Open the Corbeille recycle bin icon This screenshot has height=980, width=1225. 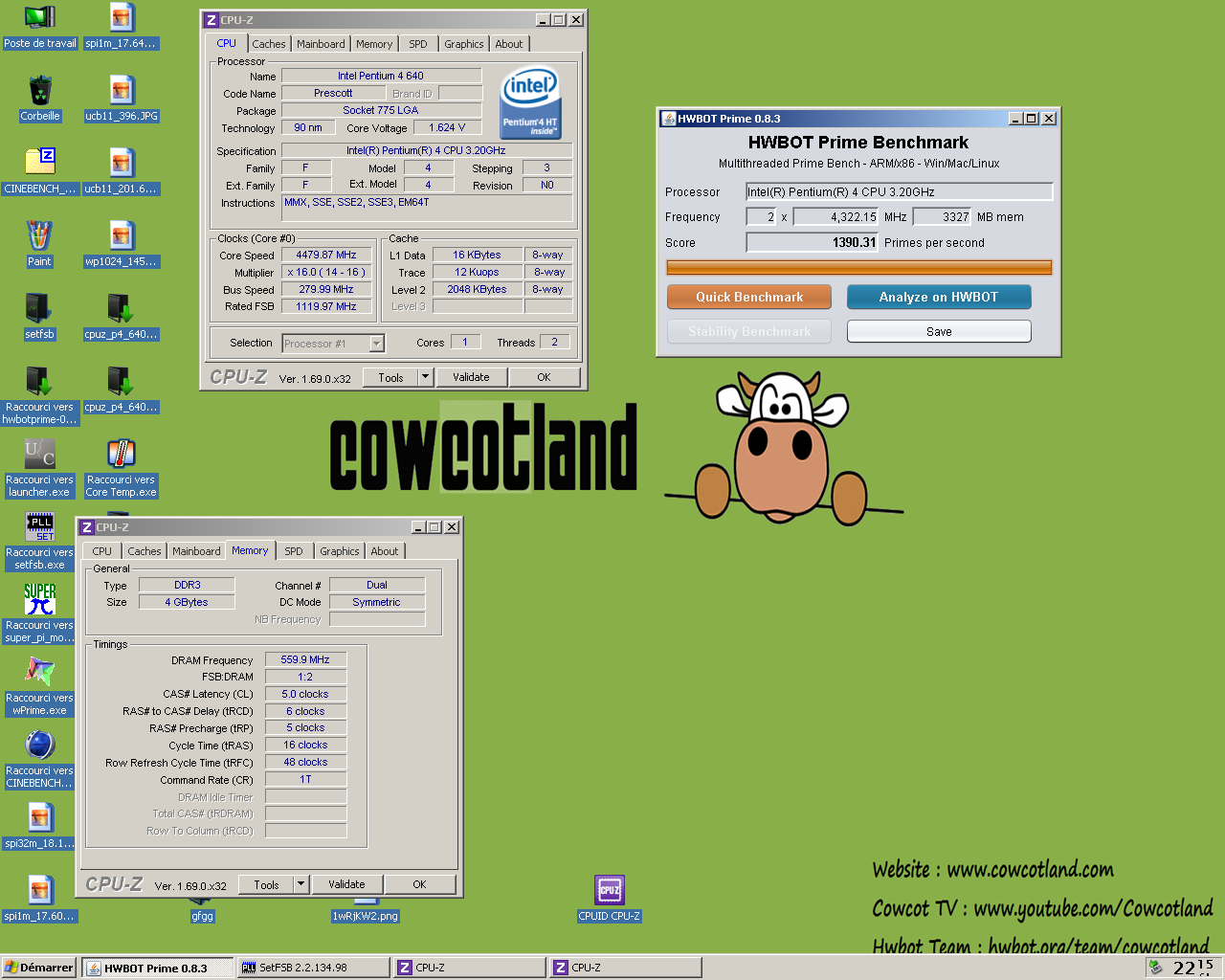coord(39,99)
